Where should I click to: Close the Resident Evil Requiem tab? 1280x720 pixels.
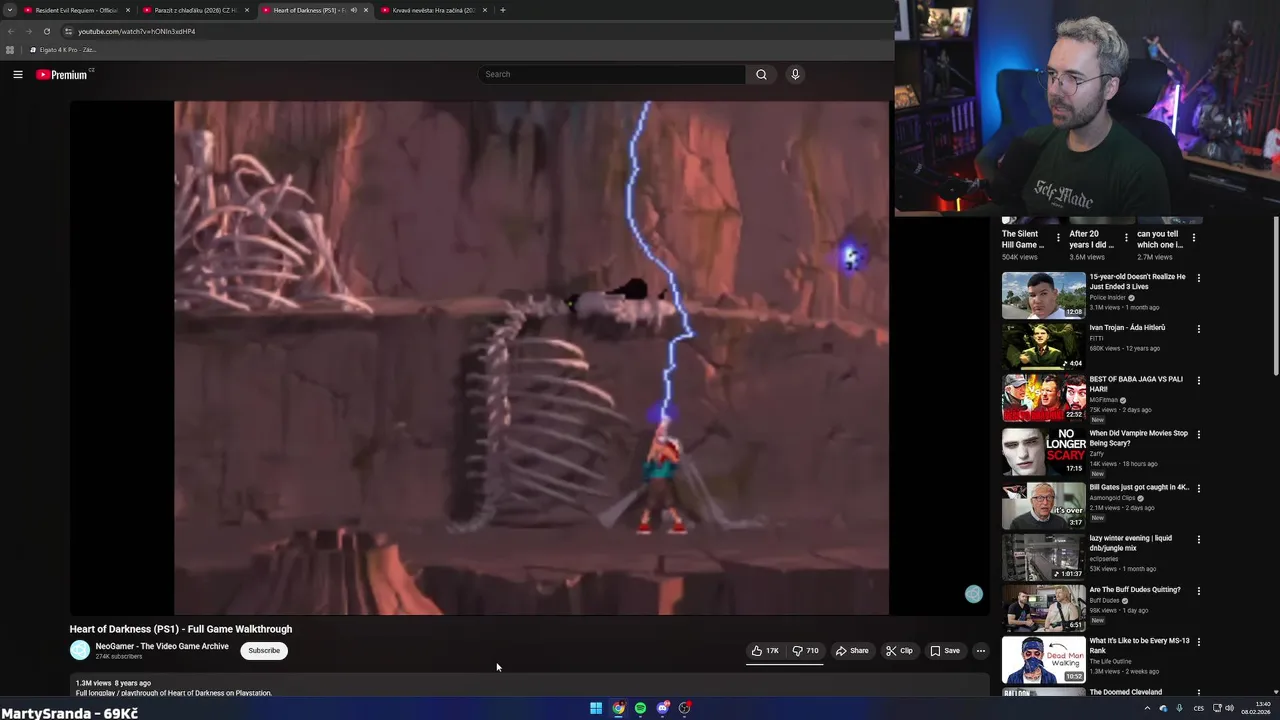tap(128, 10)
